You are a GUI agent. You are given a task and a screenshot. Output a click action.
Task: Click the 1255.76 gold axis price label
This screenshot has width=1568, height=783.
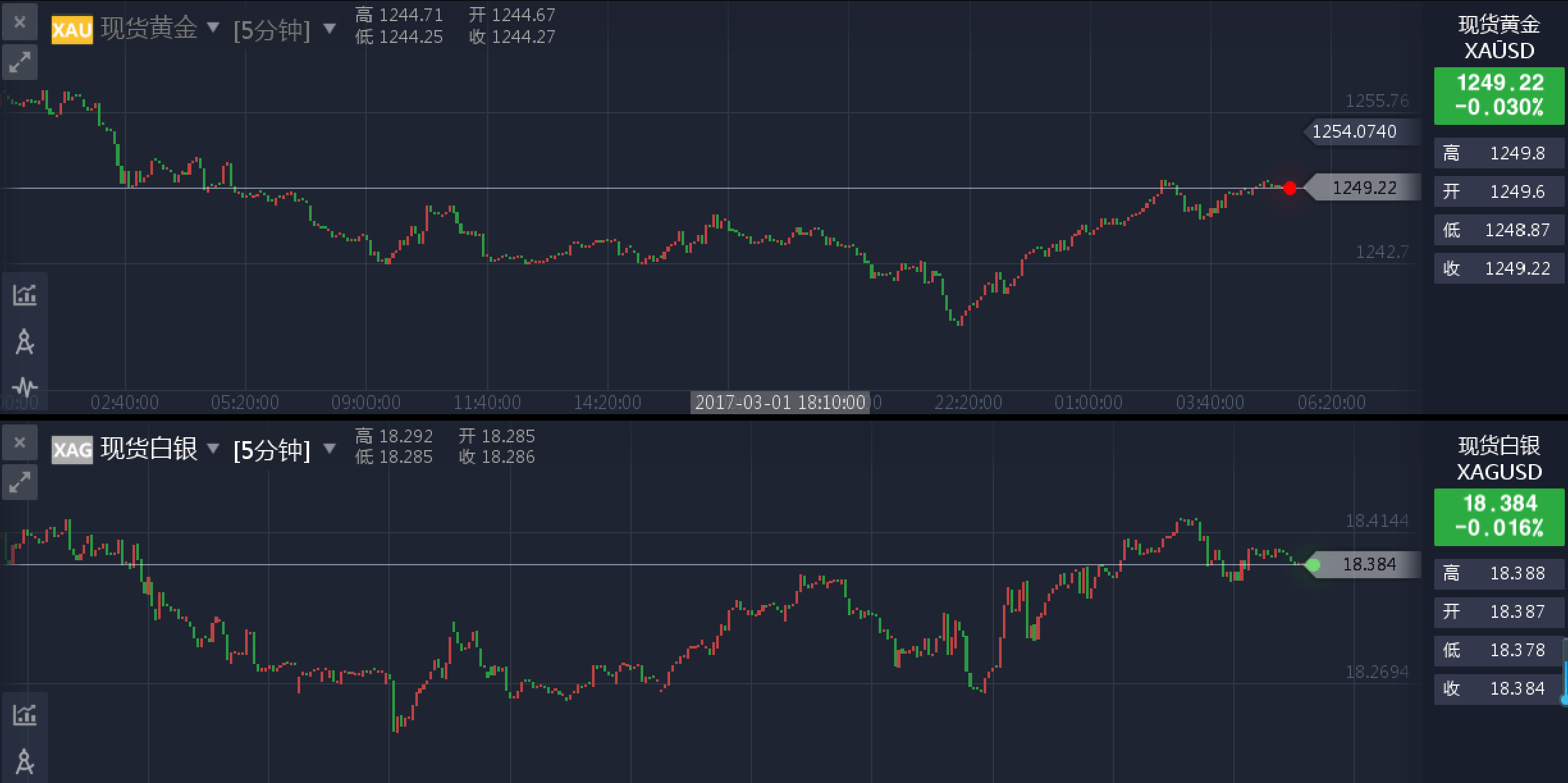coord(1377,101)
